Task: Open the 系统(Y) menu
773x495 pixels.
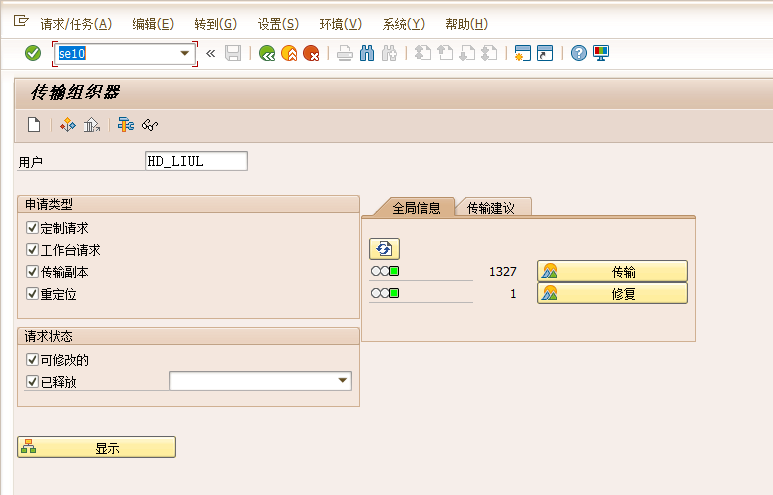Action: 403,24
